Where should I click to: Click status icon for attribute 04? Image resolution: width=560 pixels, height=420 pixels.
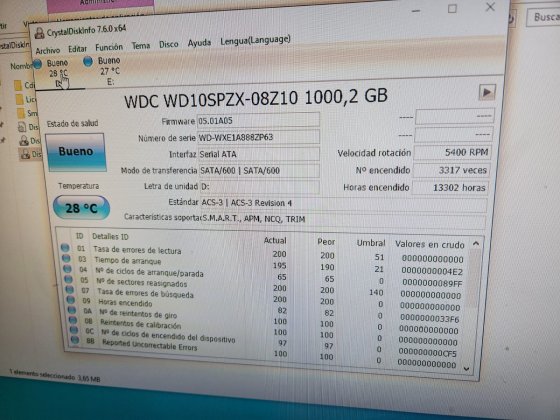click(x=68, y=269)
